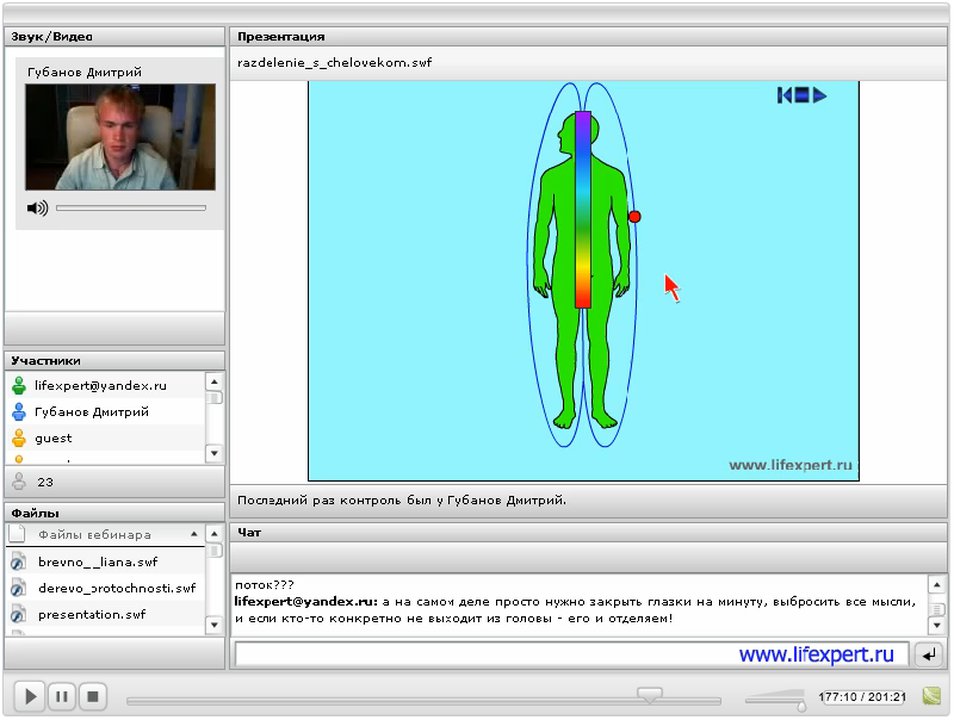This screenshot has height=720, width=954.
Task: Click the file icon for derevo_protochnosti.swf
Action: pos(18,588)
